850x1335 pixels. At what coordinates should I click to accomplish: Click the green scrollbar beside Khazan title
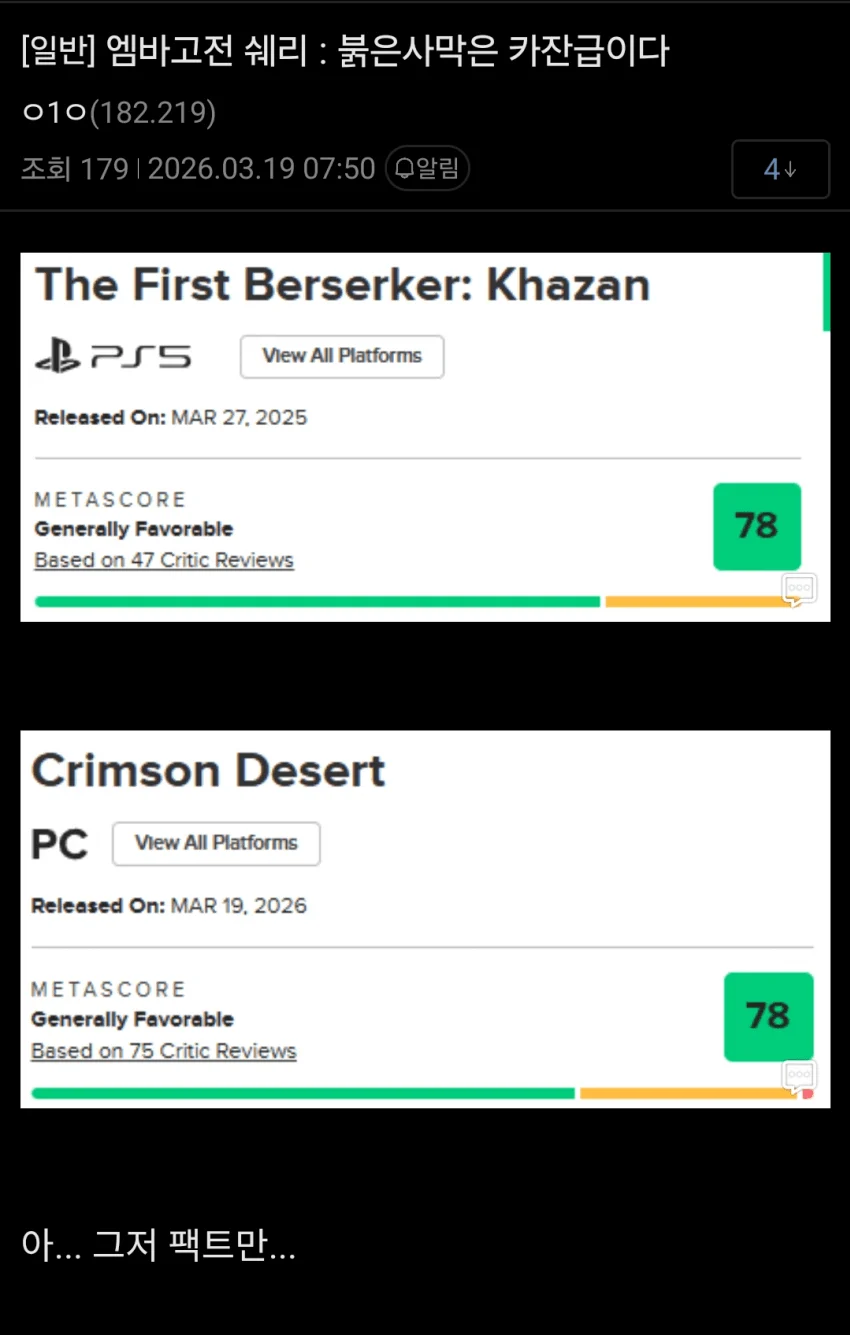tap(826, 292)
